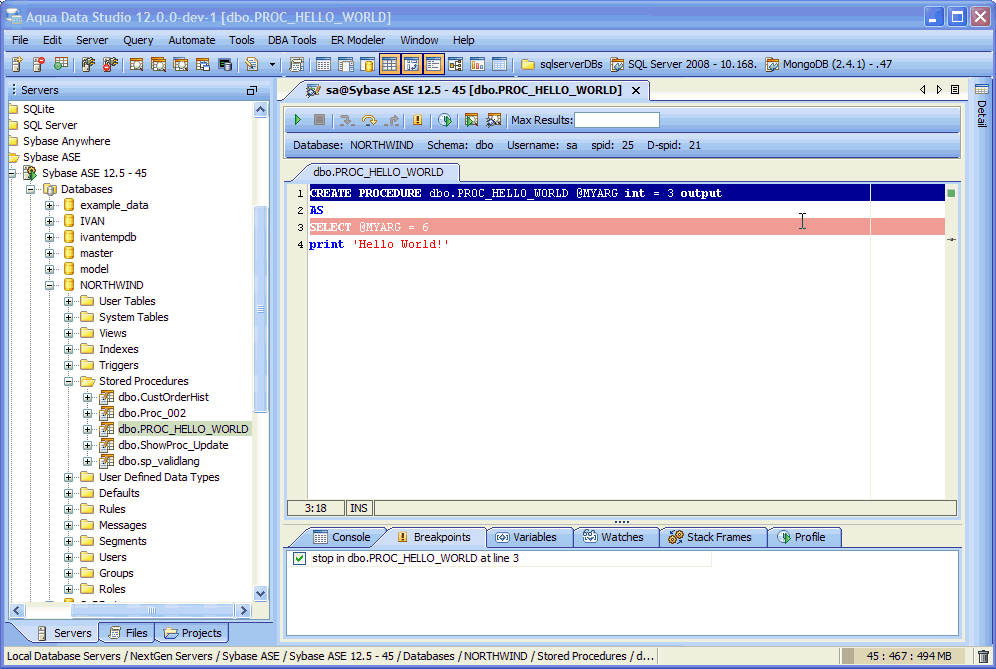Toggle the highlighted form list toolbar button
996x669 pixels.
coord(434,64)
